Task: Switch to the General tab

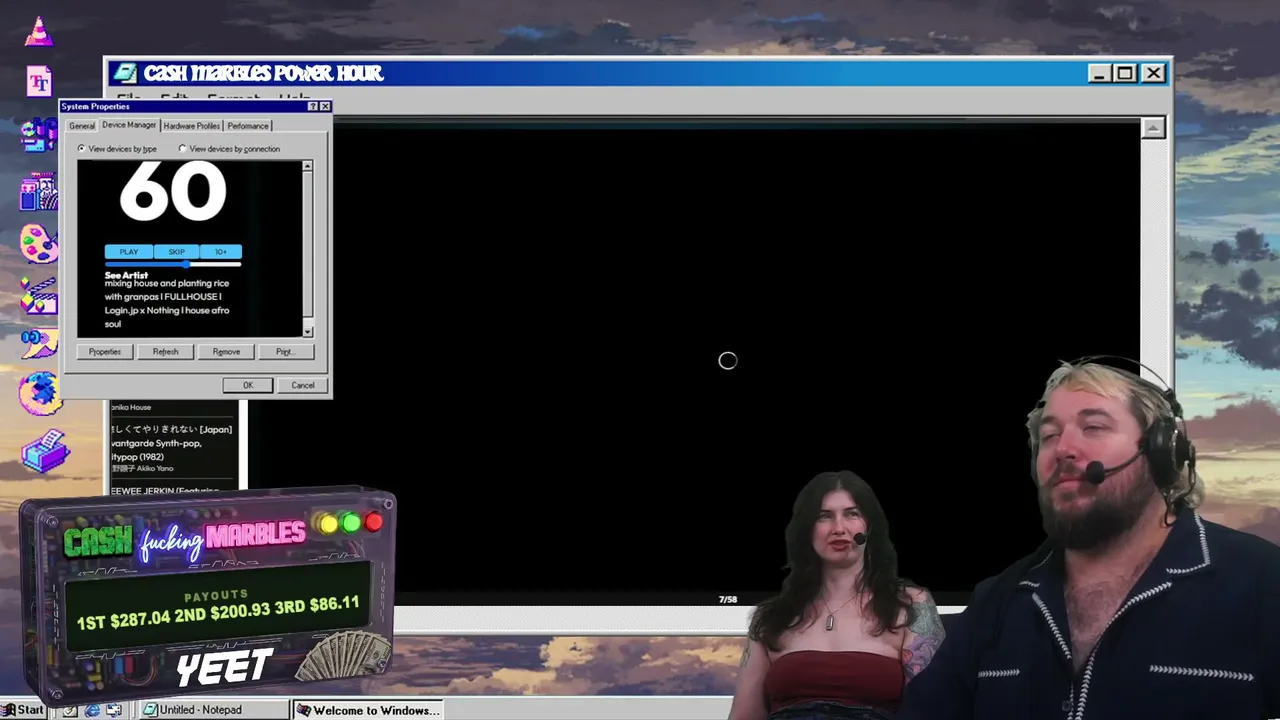Action: (x=82, y=126)
